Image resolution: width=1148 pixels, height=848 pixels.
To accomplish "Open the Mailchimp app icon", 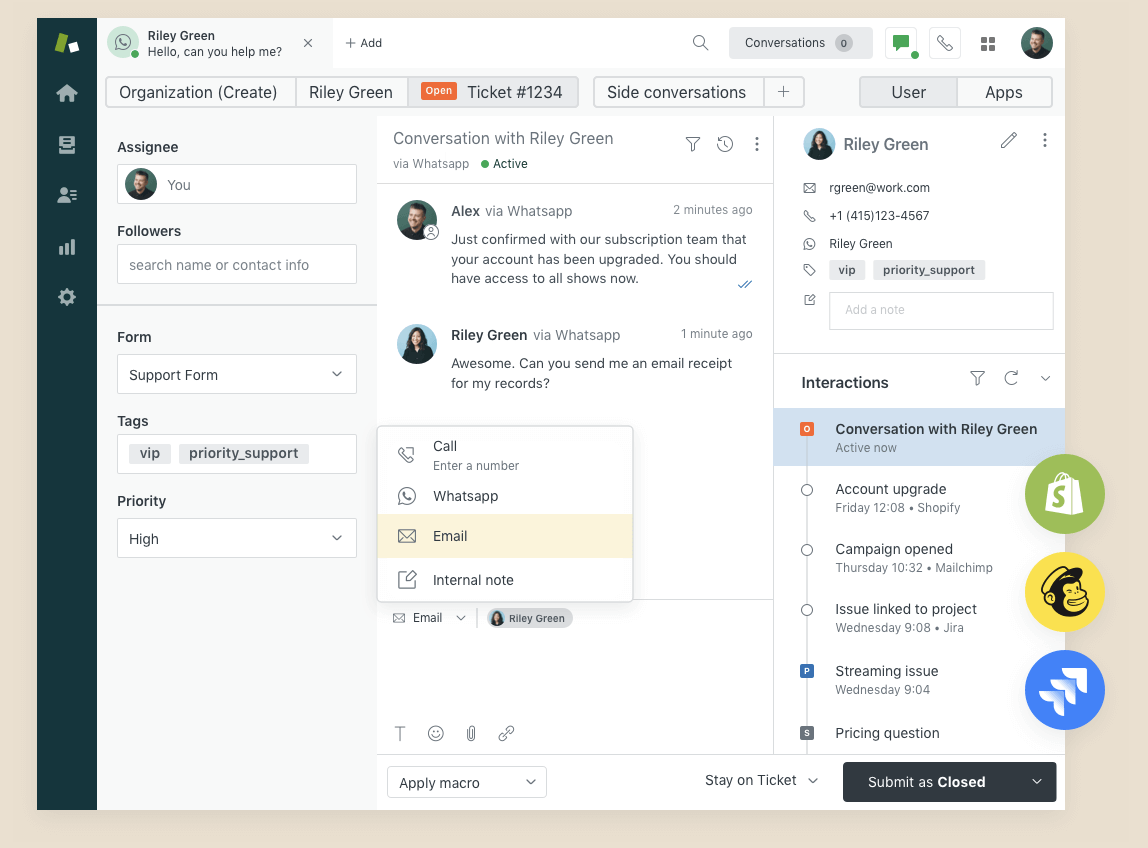I will (x=1064, y=592).
